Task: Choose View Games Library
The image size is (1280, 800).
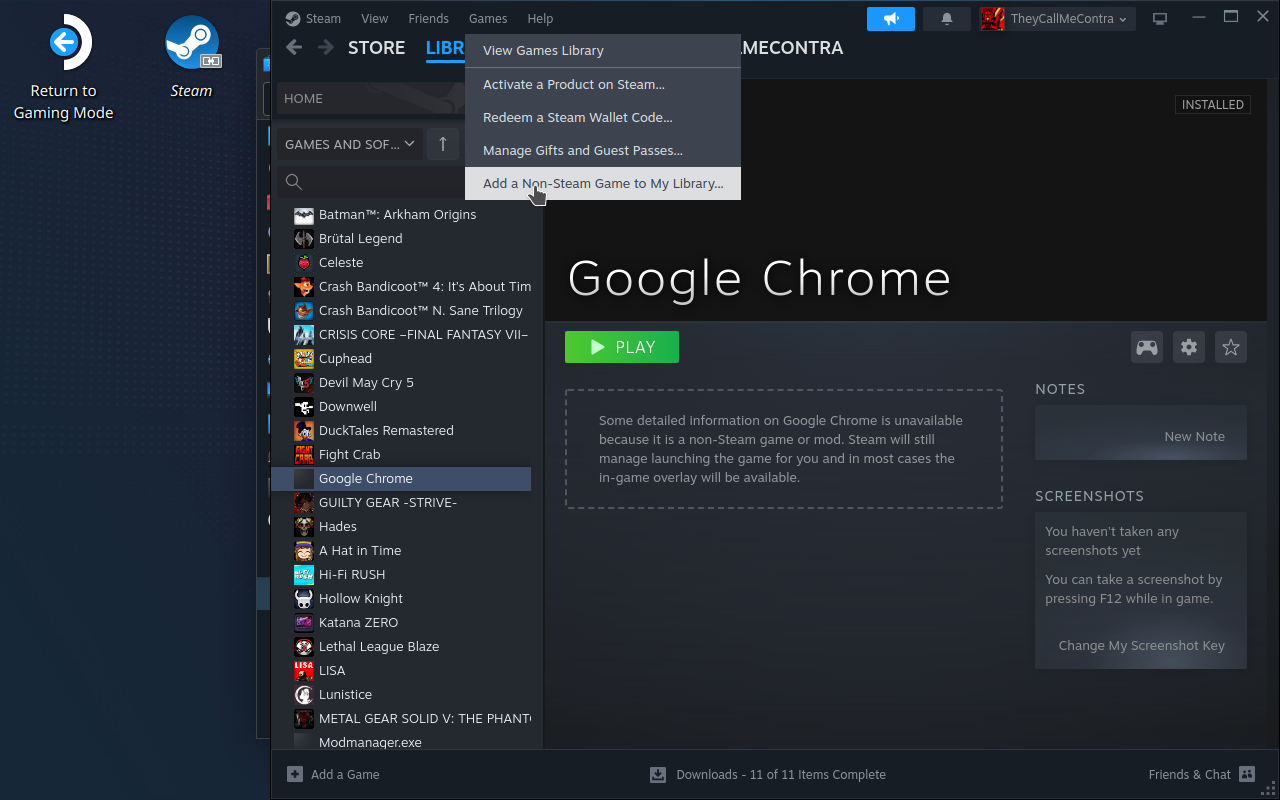Action: click(603, 50)
